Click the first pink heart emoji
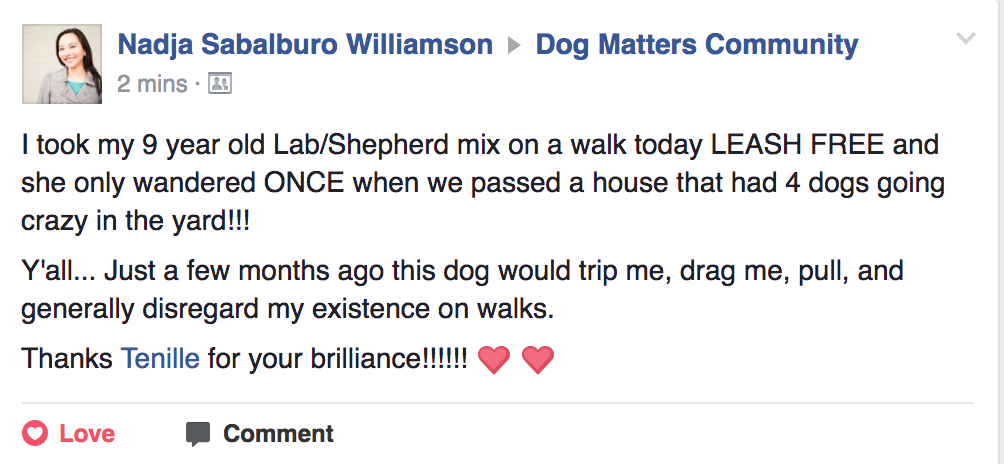This screenshot has width=1004, height=464. (494, 359)
